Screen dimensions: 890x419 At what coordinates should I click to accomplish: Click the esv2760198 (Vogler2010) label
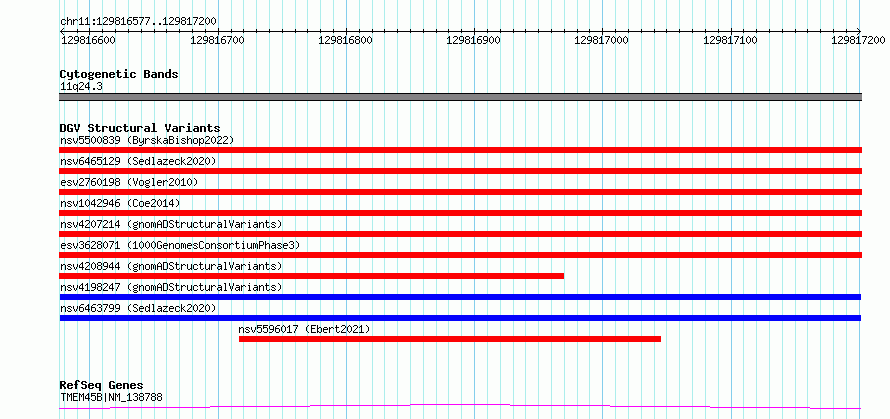pyautogui.click(x=129, y=182)
